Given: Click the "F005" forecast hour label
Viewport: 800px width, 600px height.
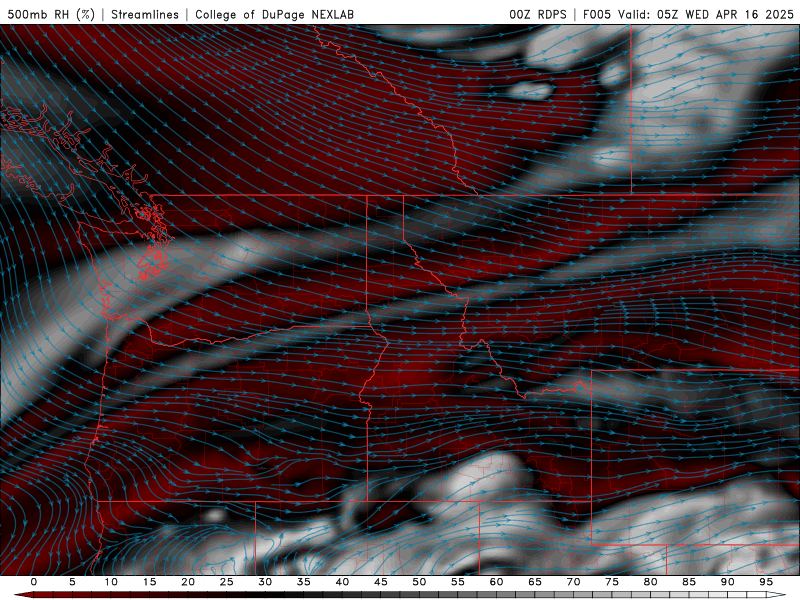Looking at the screenshot, I should click(597, 14).
